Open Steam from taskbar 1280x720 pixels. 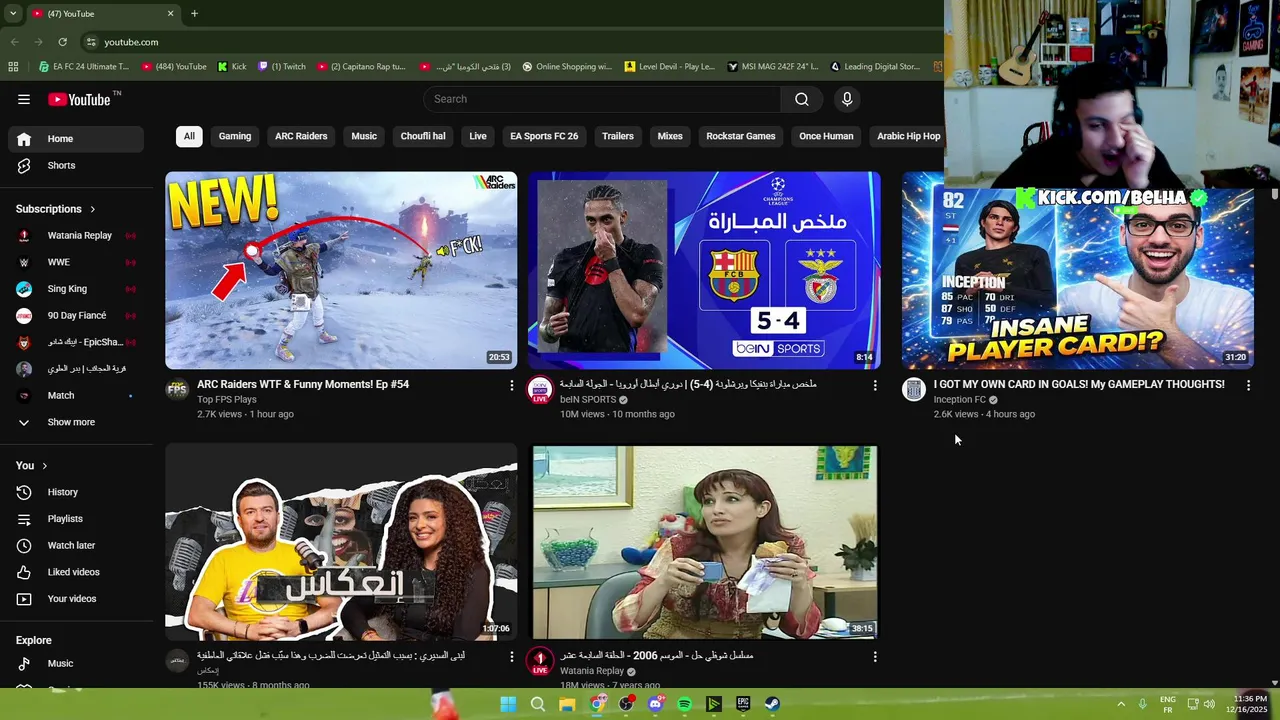(x=772, y=704)
